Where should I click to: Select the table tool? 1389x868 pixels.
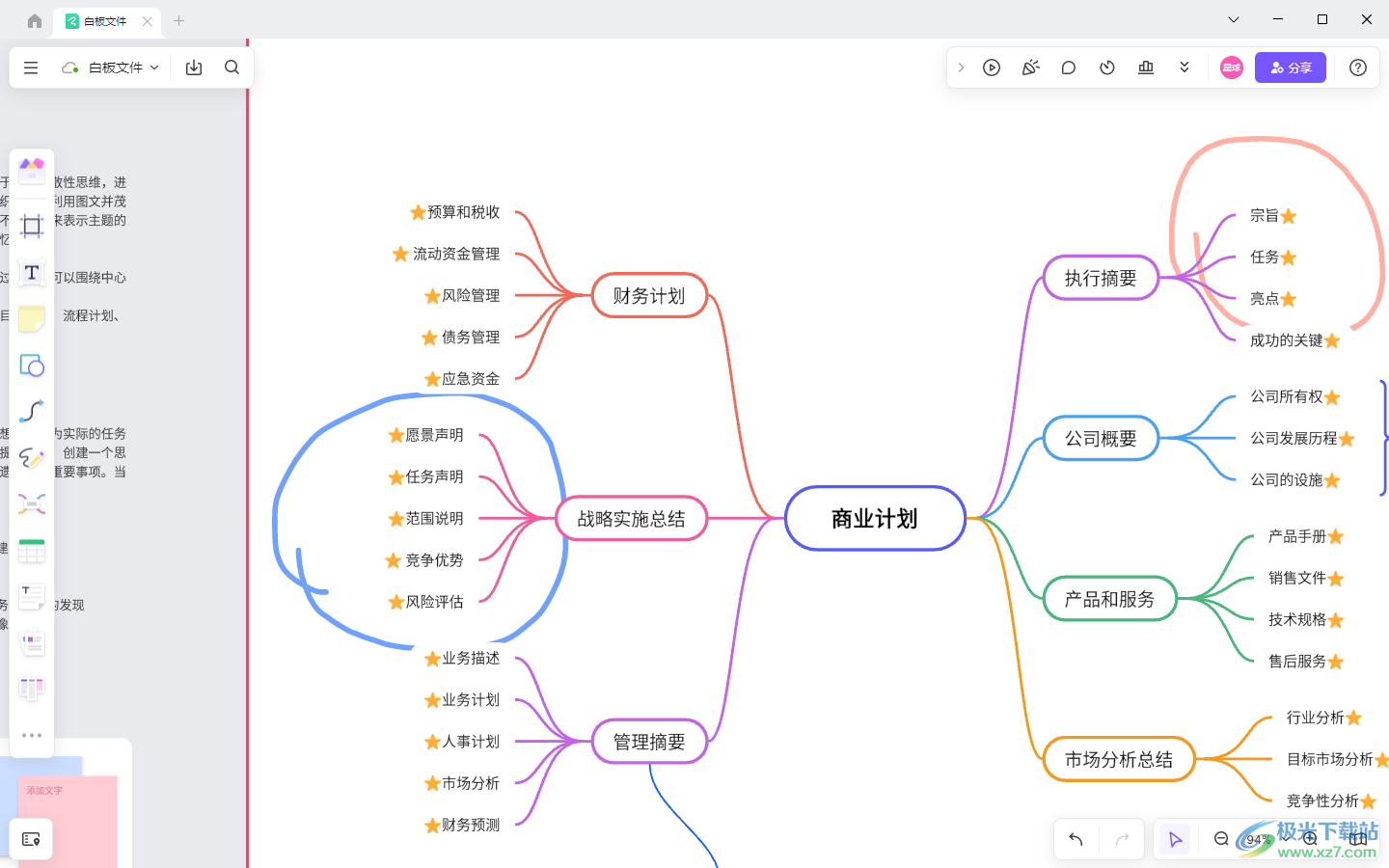tap(32, 551)
